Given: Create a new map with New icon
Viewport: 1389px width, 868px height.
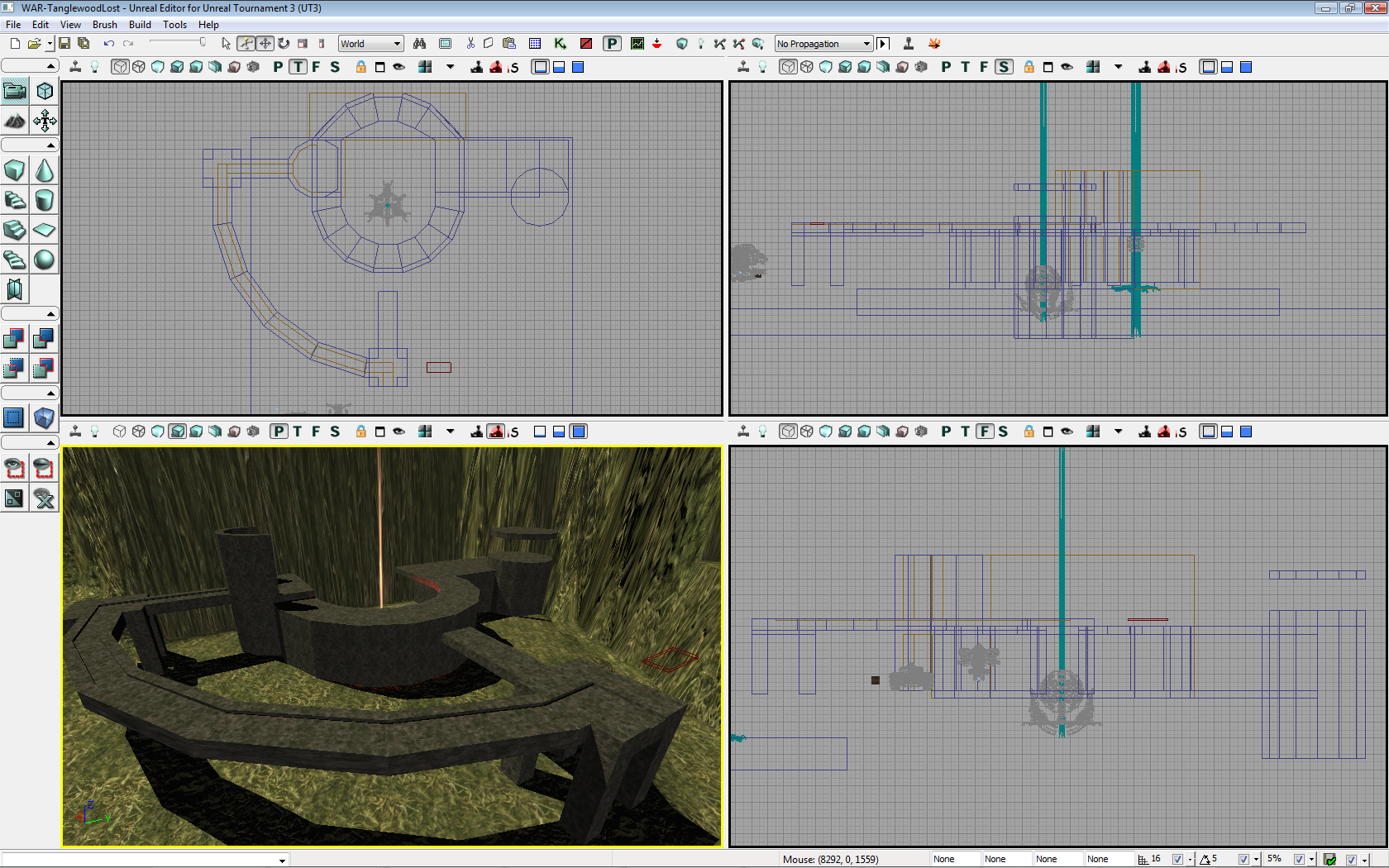Looking at the screenshot, I should click(15, 44).
